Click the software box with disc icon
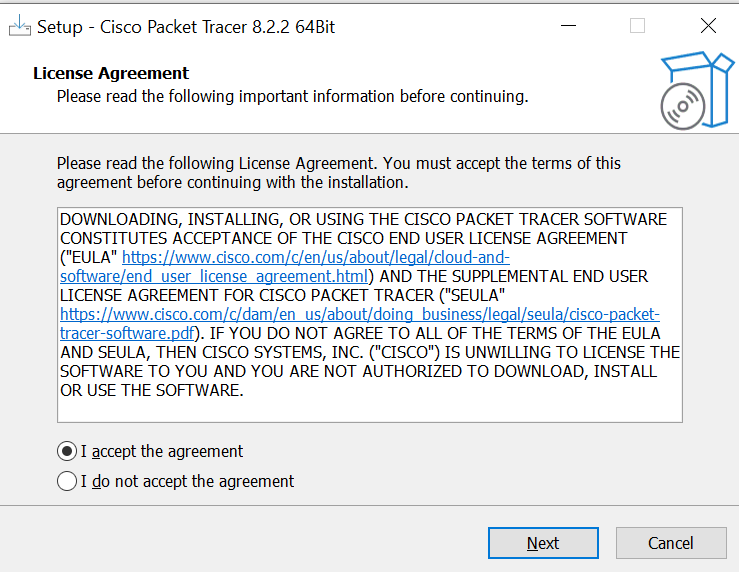The height and width of the screenshot is (572, 739). (696, 90)
